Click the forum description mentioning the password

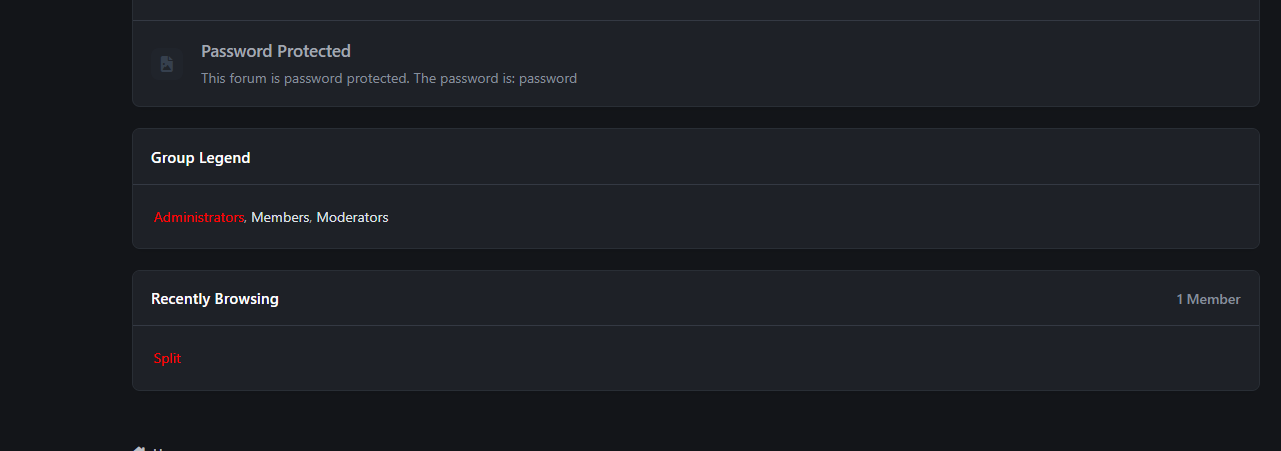389,78
